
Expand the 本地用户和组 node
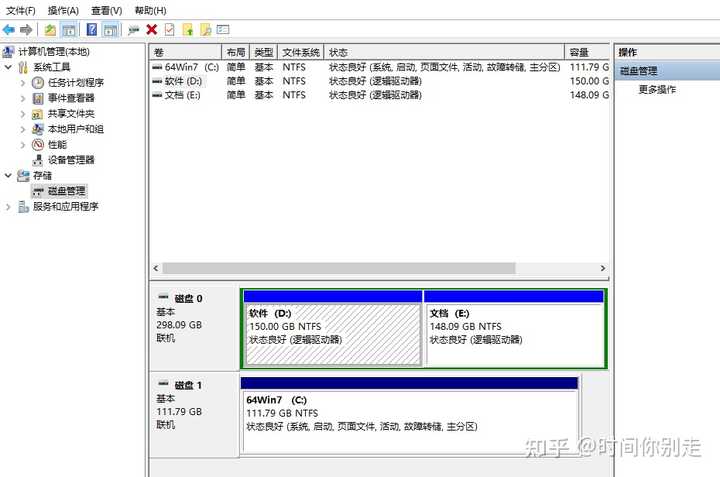[x=22, y=129]
